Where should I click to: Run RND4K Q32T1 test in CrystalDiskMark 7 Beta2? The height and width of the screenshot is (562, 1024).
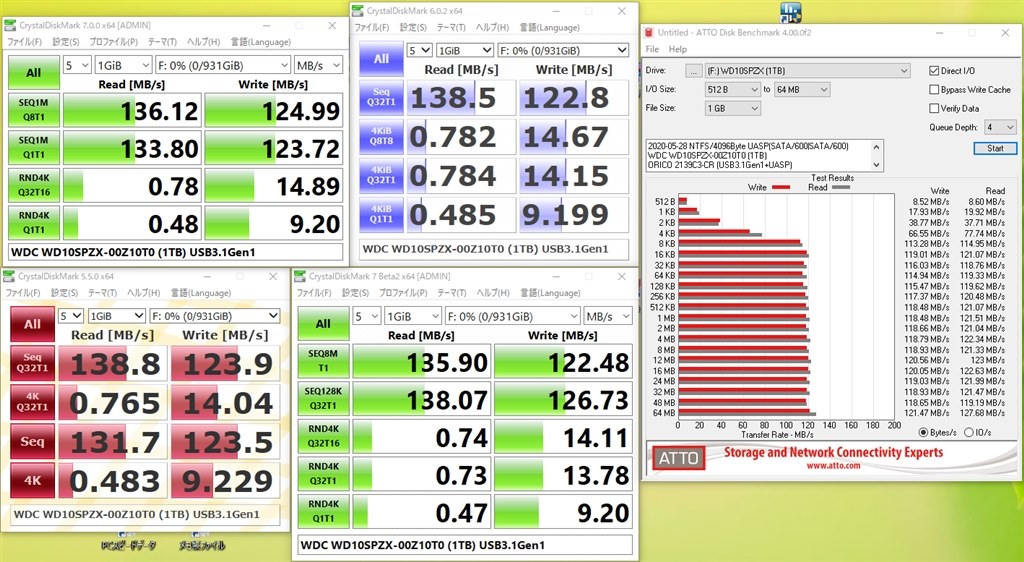pyautogui.click(x=323, y=475)
